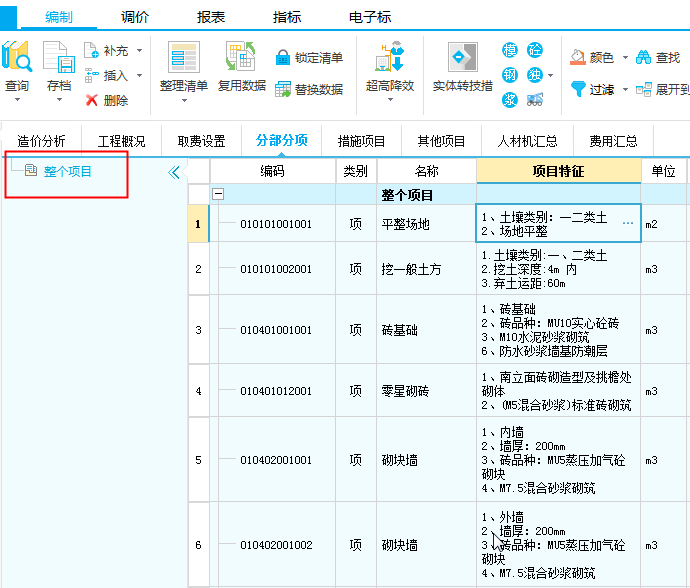Expand the 过滤 filter dropdown

[x=626, y=90]
